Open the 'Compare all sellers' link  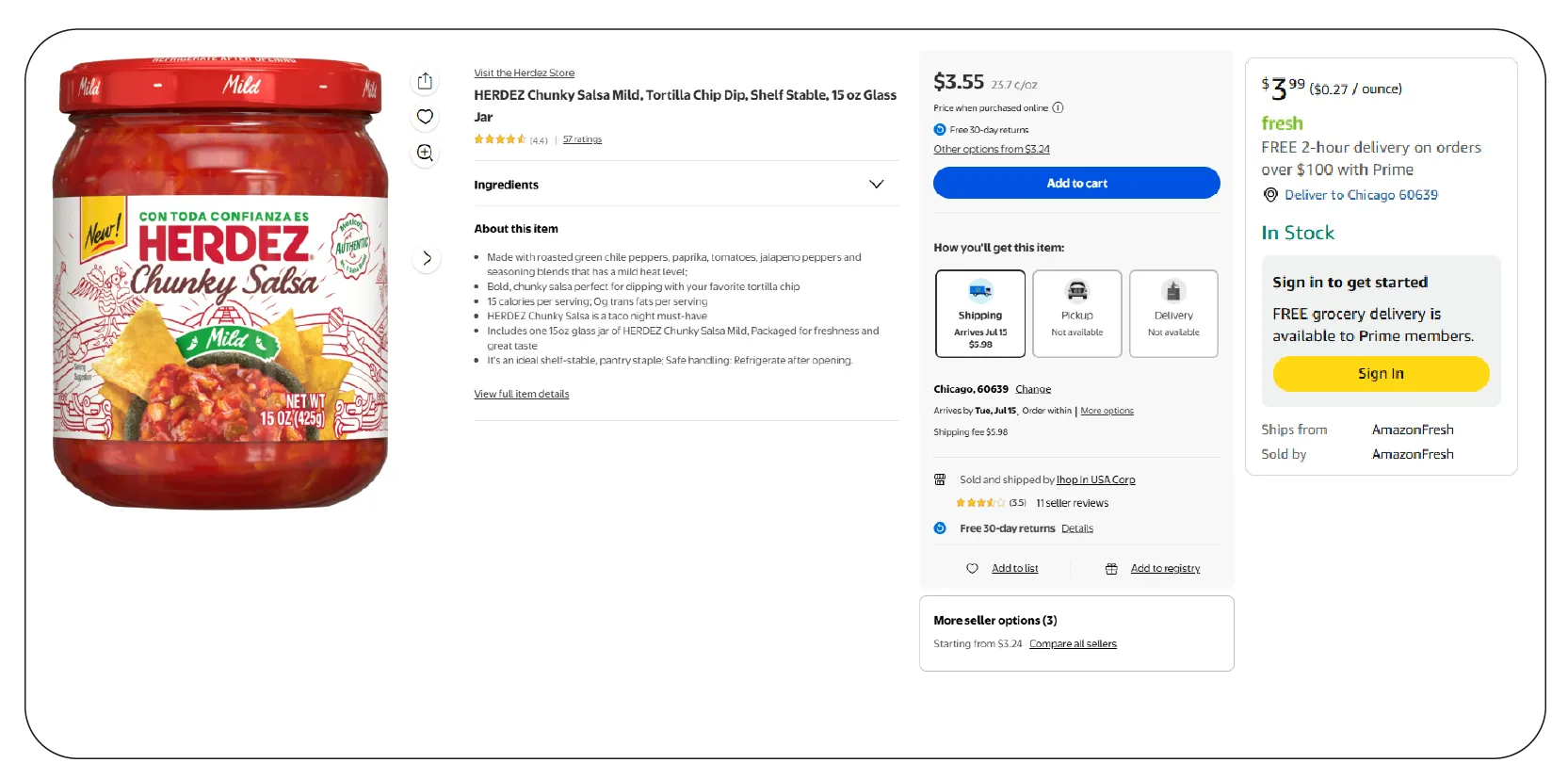pos(1073,644)
